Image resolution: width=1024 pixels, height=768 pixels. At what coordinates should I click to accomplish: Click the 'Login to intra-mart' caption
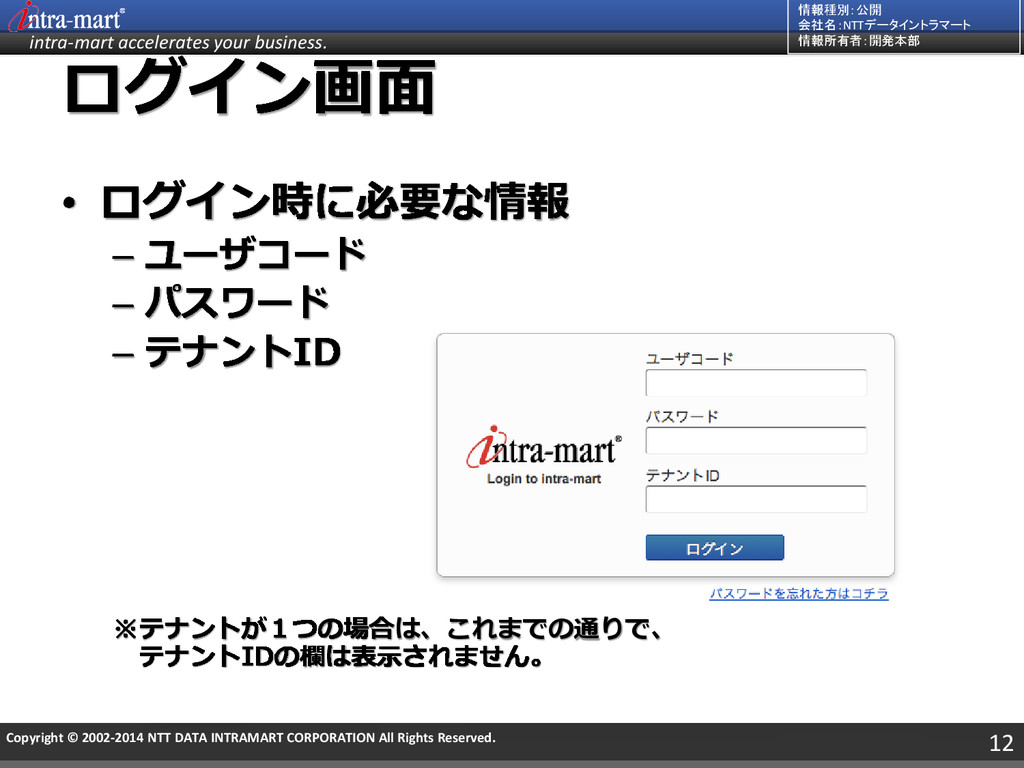(543, 479)
